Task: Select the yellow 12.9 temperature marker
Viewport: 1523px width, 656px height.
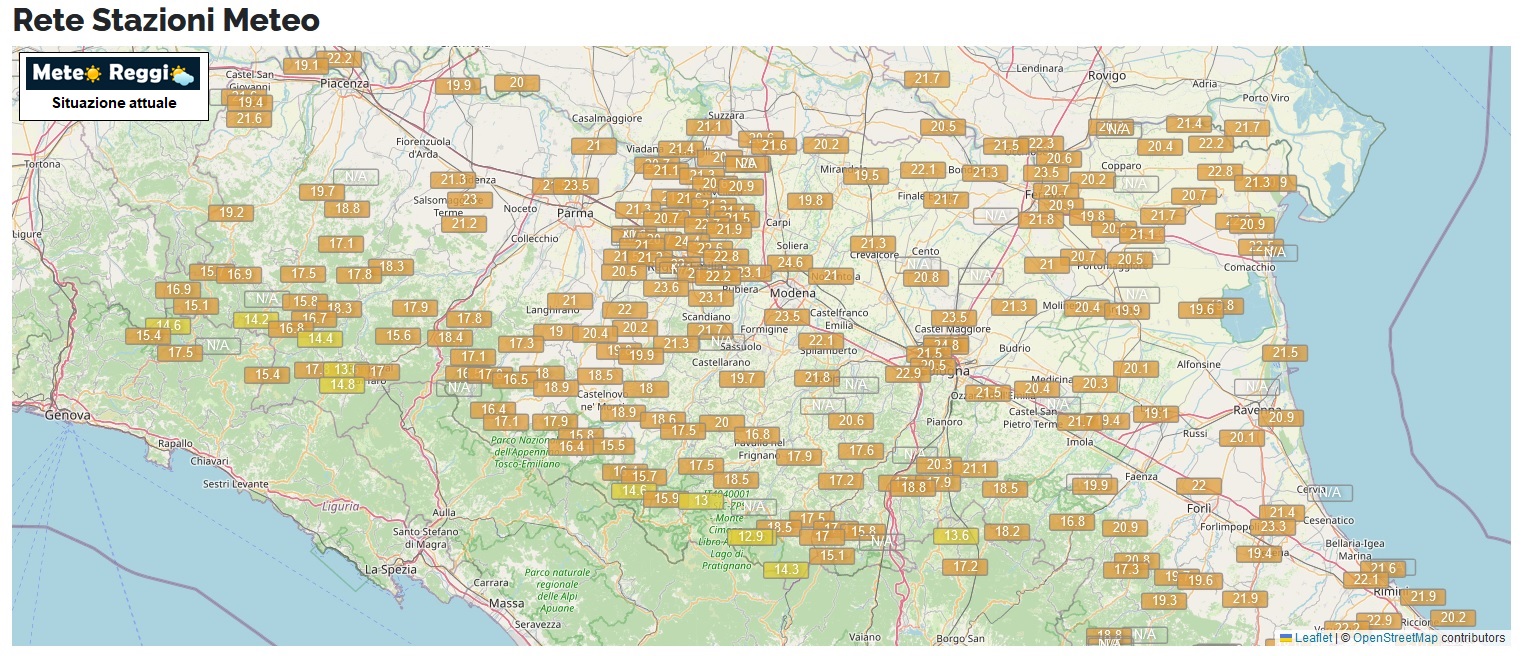Action: point(751,536)
